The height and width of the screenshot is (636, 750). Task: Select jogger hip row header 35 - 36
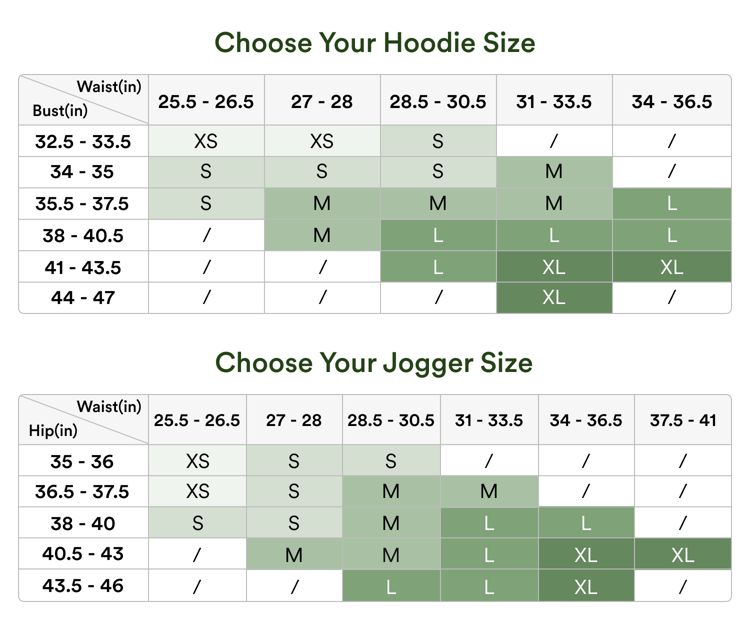84,462
